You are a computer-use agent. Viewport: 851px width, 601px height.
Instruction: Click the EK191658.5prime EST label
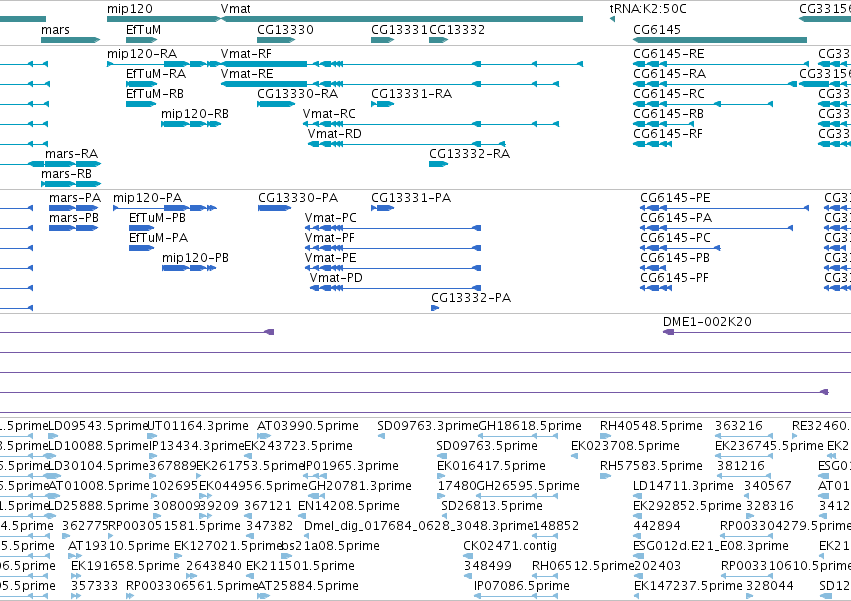pyautogui.click(x=125, y=566)
